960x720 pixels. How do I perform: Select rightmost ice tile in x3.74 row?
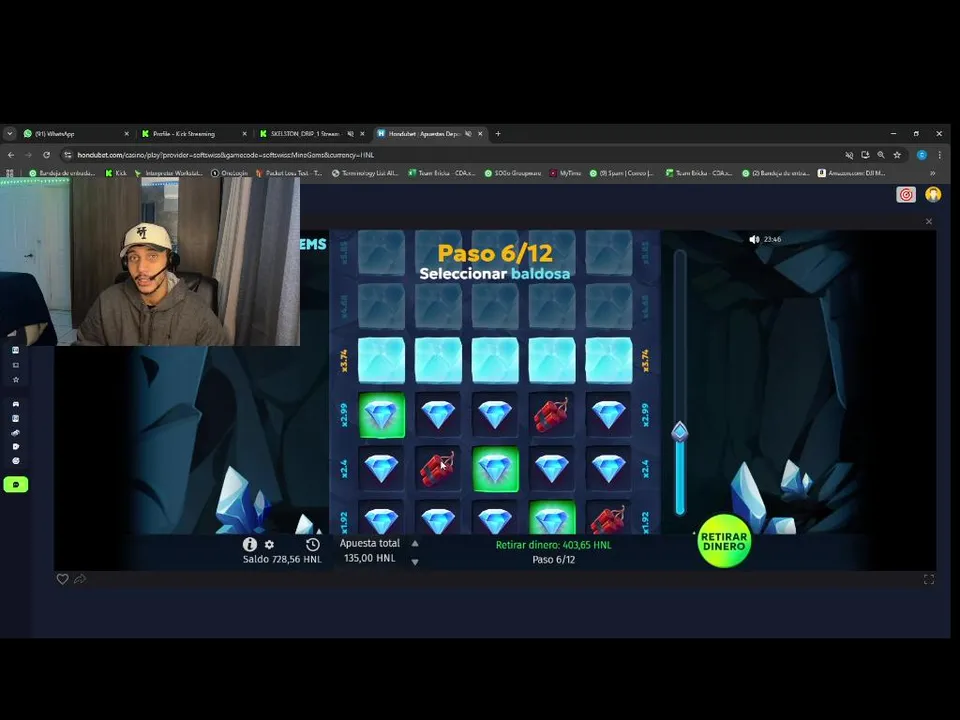tap(609, 361)
